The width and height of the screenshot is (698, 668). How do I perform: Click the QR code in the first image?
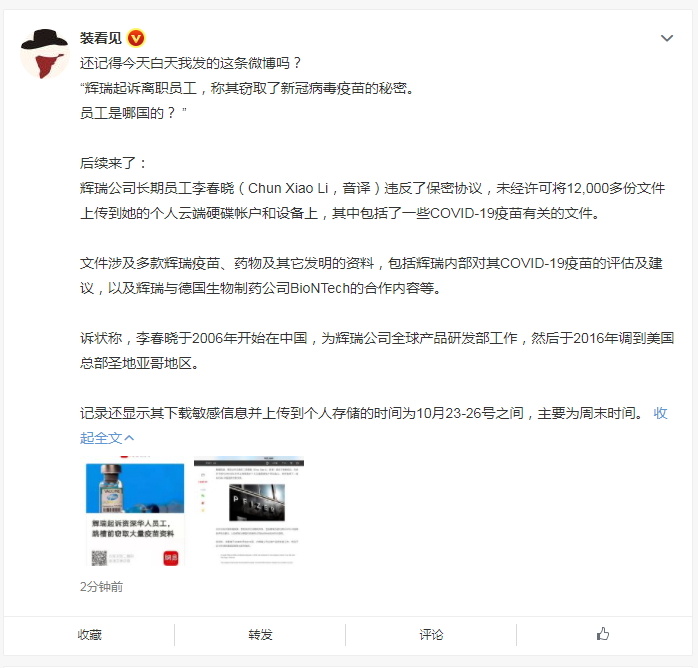(x=99, y=558)
